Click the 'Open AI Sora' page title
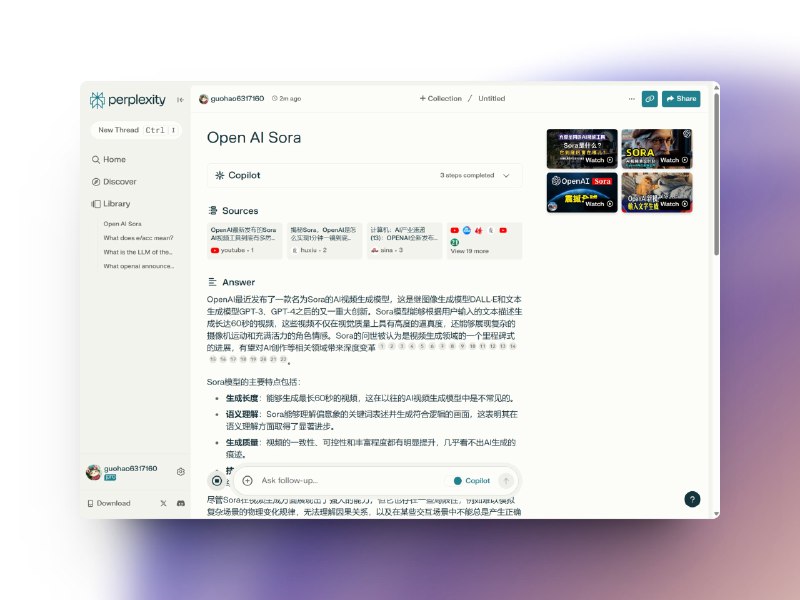This screenshot has width=800, height=600. point(254,138)
